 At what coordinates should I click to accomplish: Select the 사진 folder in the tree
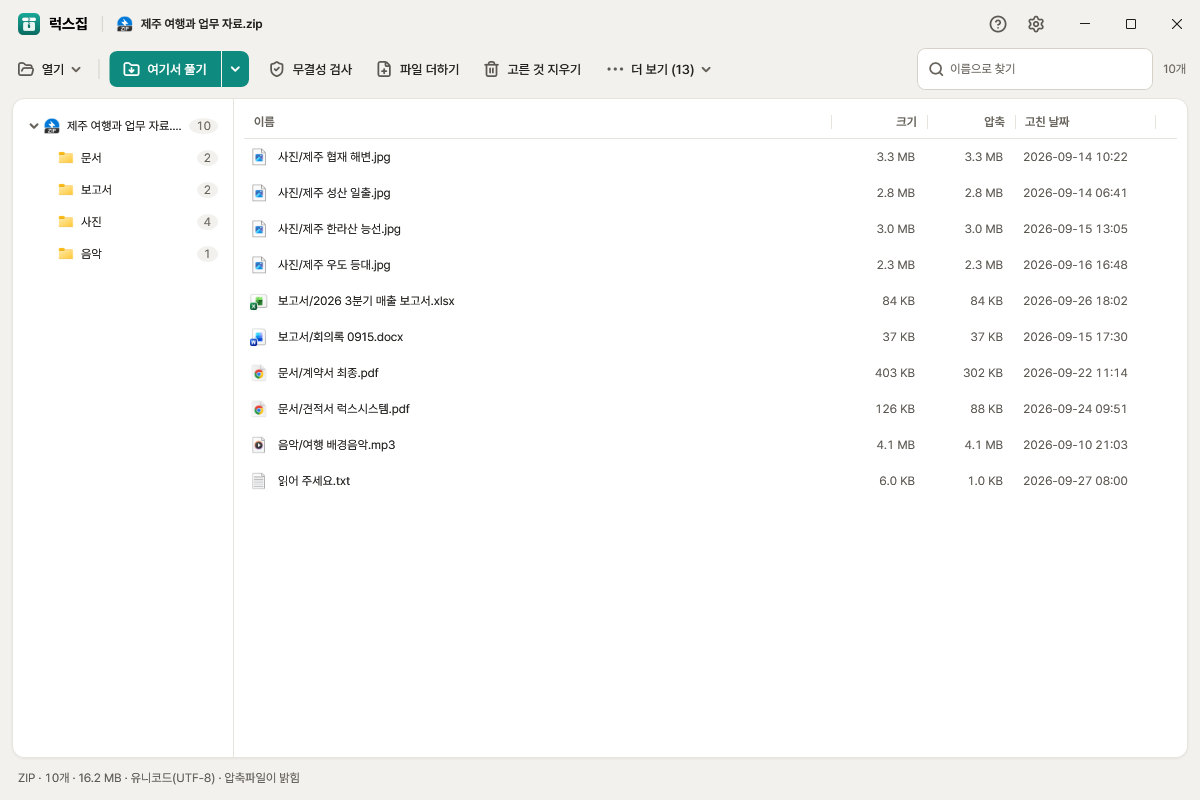click(x=123, y=222)
